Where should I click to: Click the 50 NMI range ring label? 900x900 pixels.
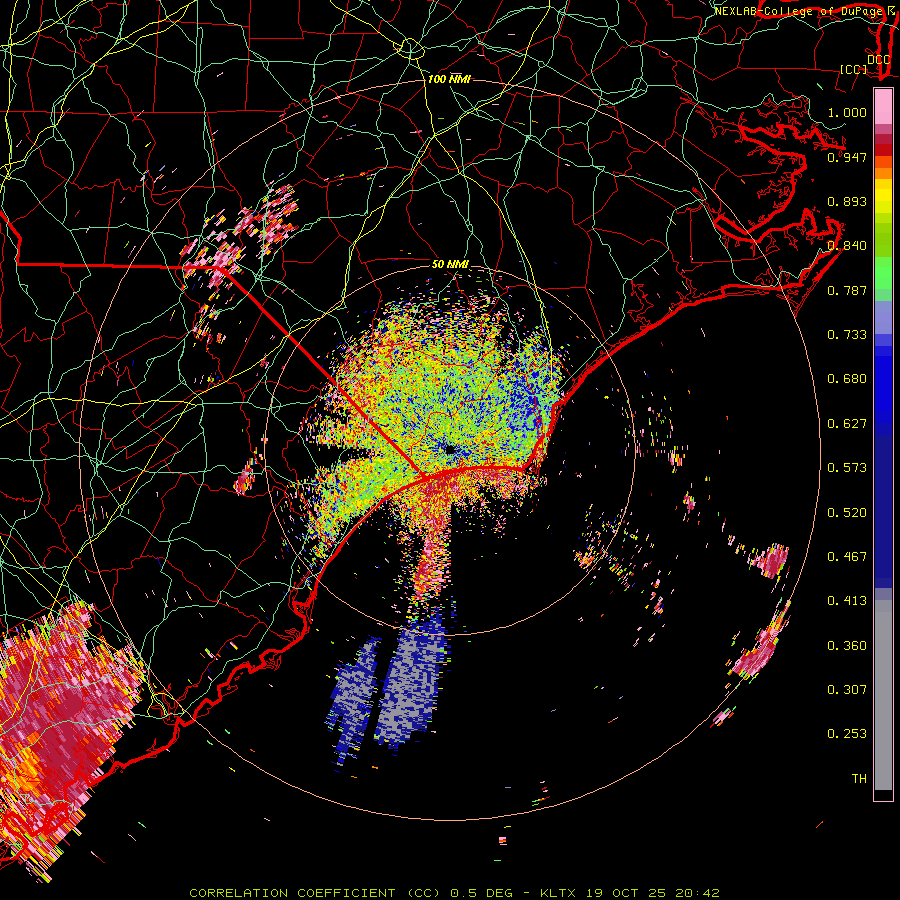click(450, 264)
